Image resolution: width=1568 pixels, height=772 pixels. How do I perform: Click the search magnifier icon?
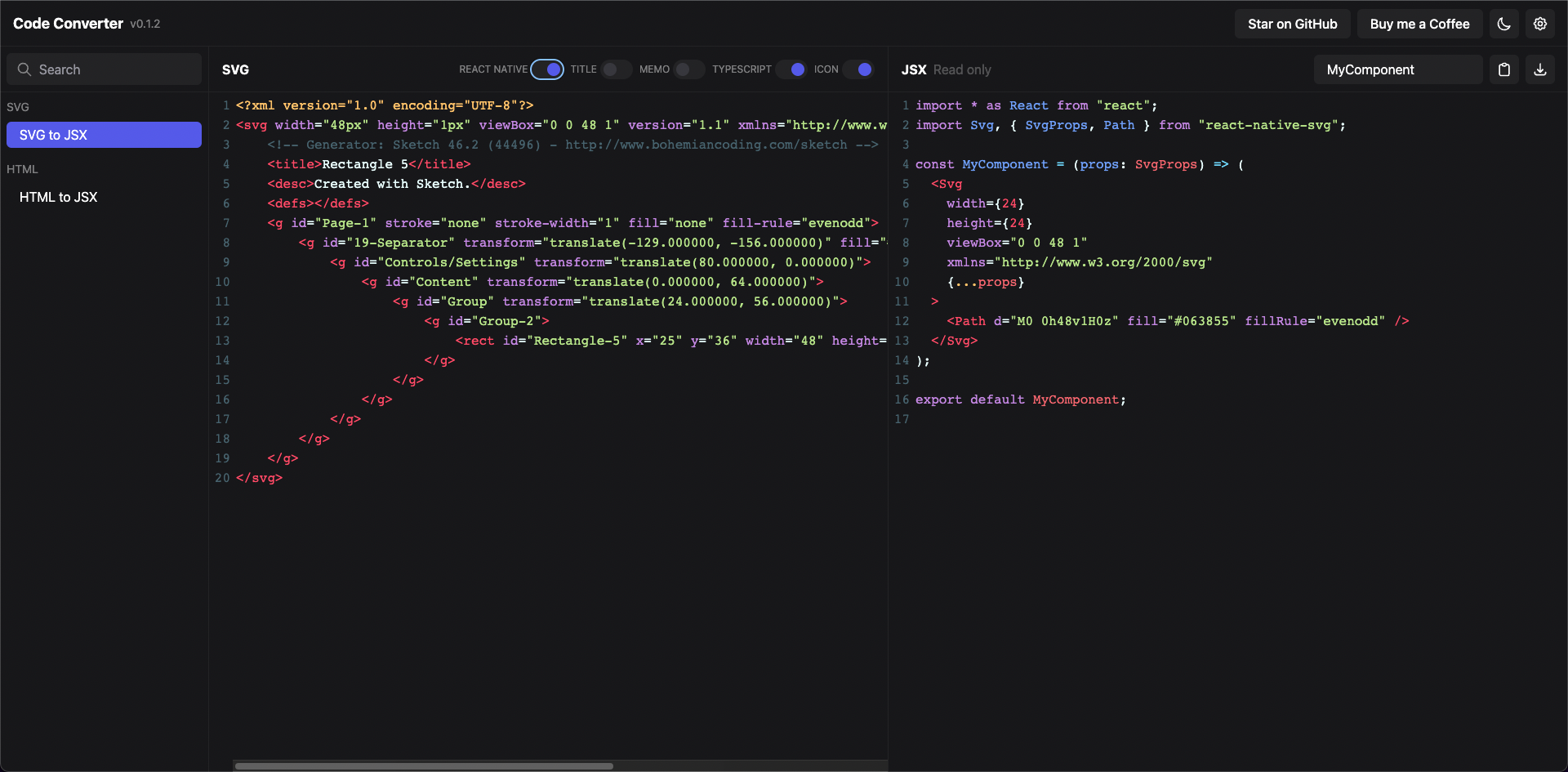(24, 69)
